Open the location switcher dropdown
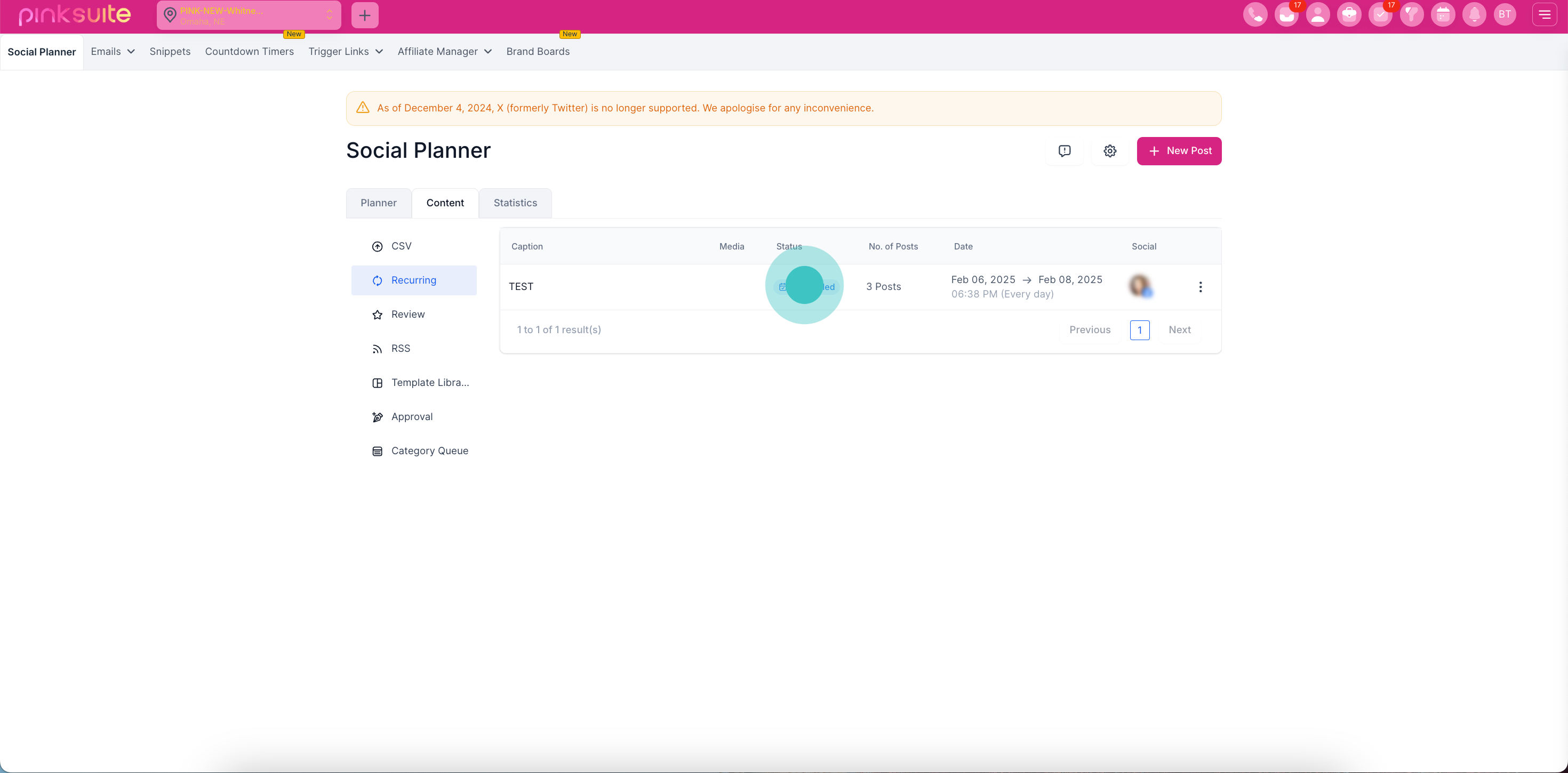 249,15
